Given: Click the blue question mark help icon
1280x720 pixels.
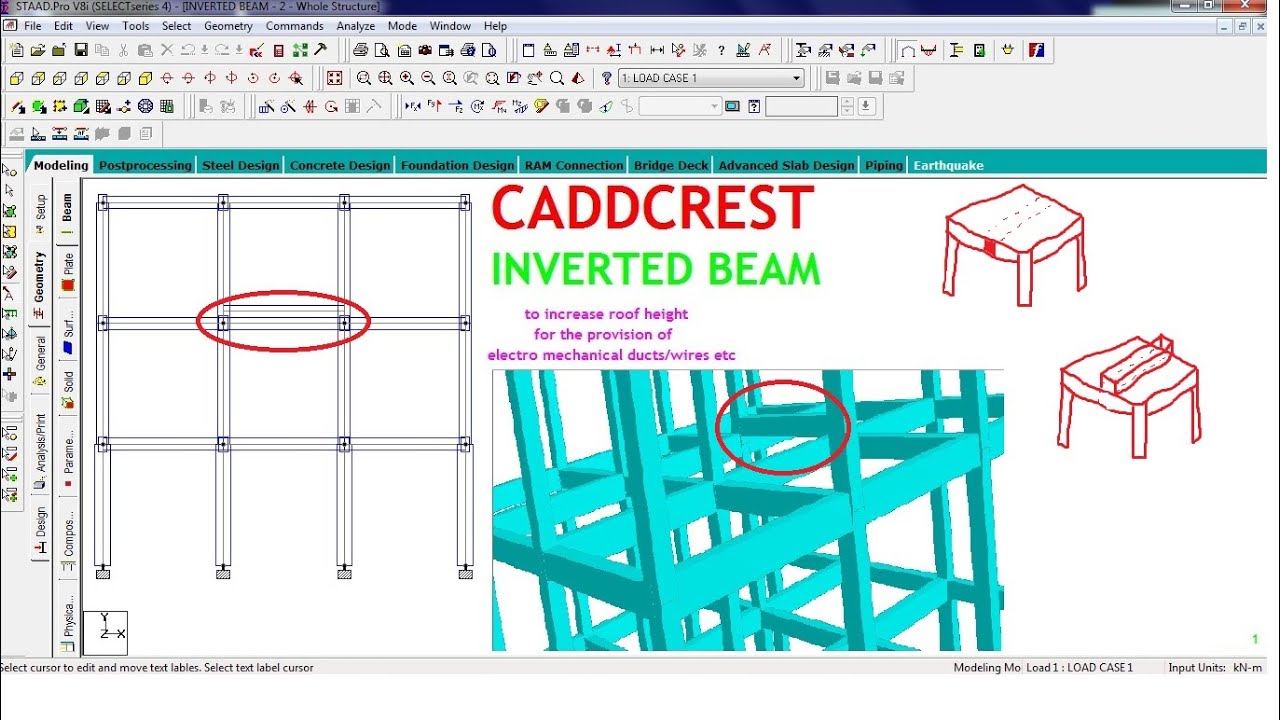Looking at the screenshot, I should [x=607, y=78].
